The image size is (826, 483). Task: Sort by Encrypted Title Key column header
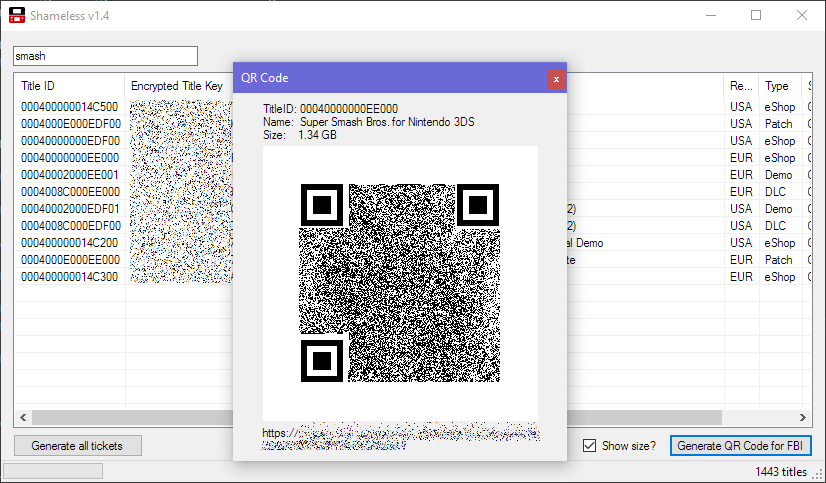(179, 86)
